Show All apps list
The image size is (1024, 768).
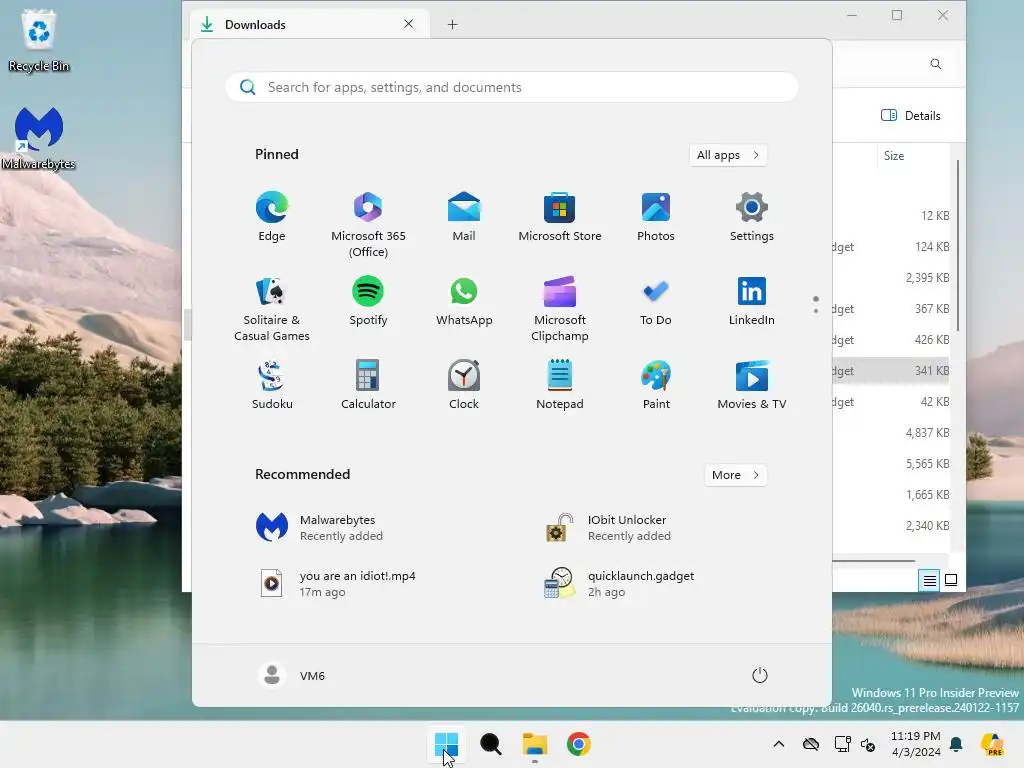click(x=728, y=155)
